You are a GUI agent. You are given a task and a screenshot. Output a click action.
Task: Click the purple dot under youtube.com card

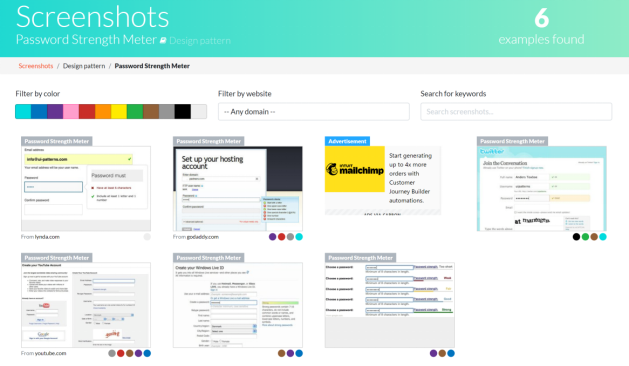point(138,353)
